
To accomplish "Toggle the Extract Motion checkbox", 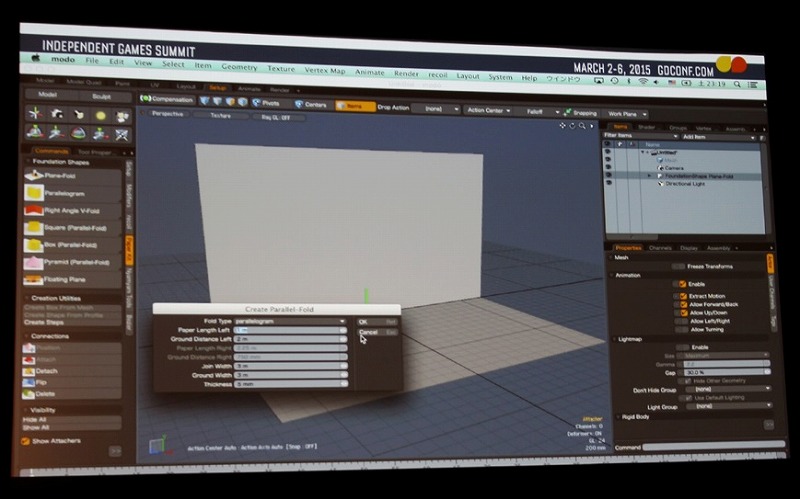I will [x=683, y=296].
